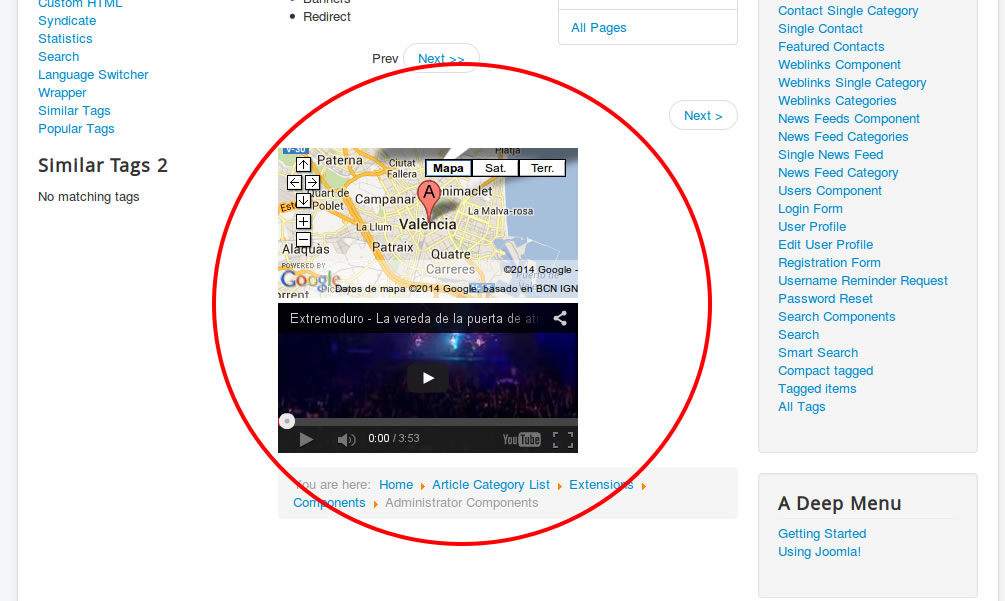Pan the map down with the arrow

pos(303,200)
